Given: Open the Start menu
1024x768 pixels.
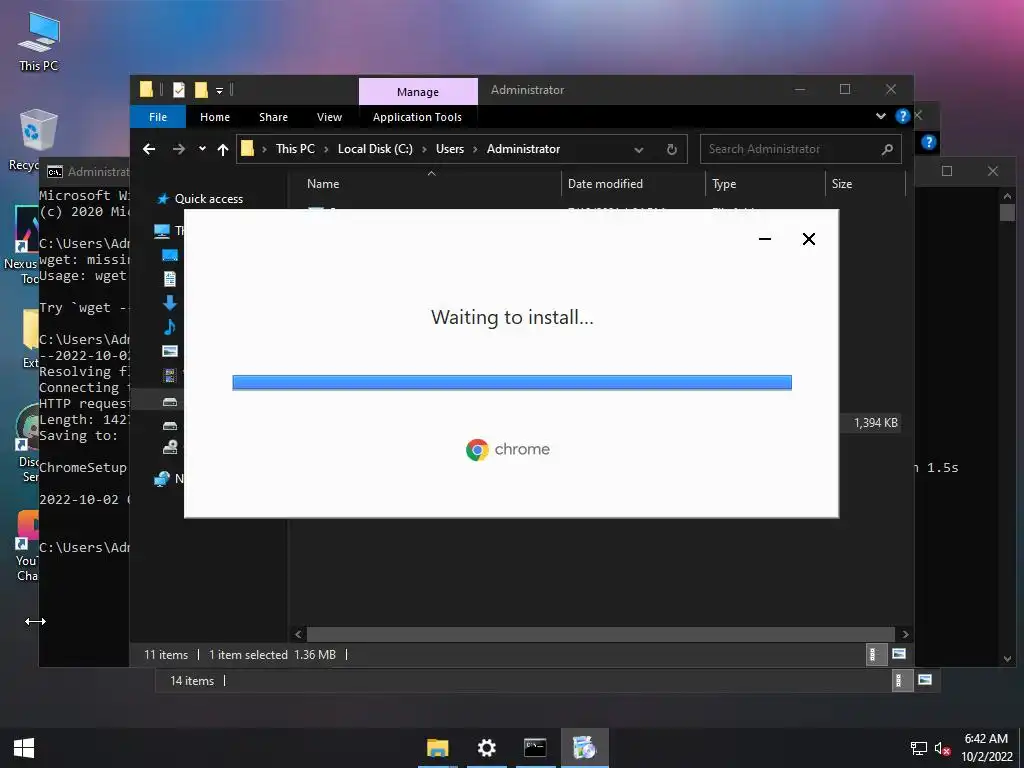Looking at the screenshot, I should (x=24, y=748).
